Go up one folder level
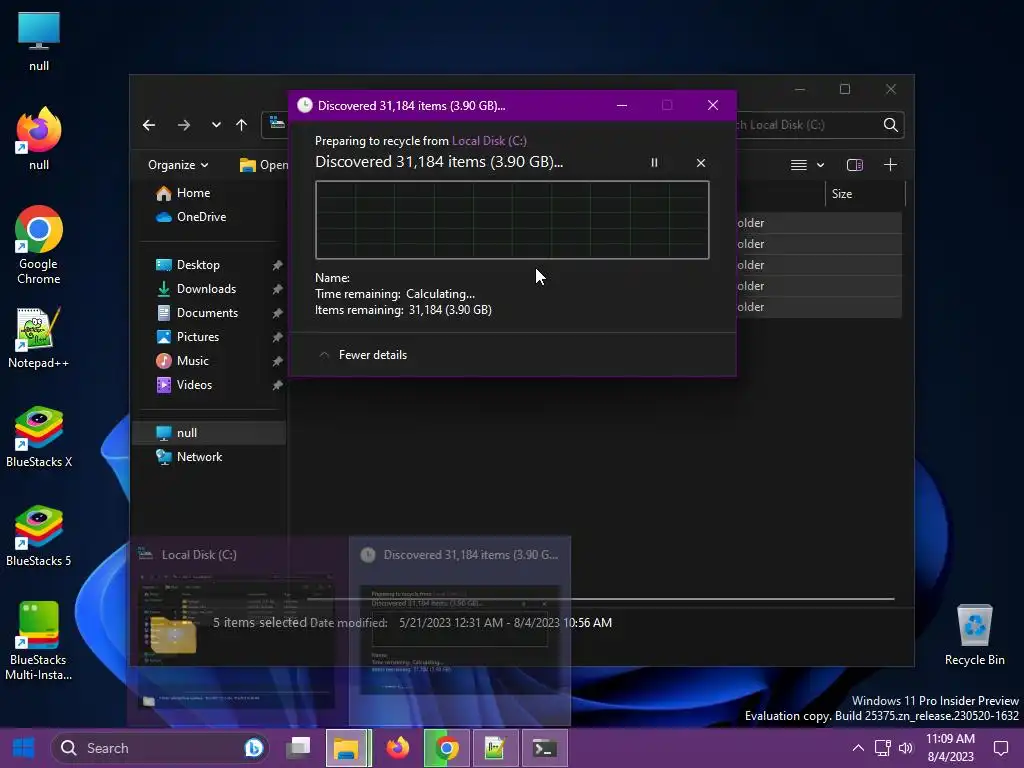 click(x=242, y=125)
